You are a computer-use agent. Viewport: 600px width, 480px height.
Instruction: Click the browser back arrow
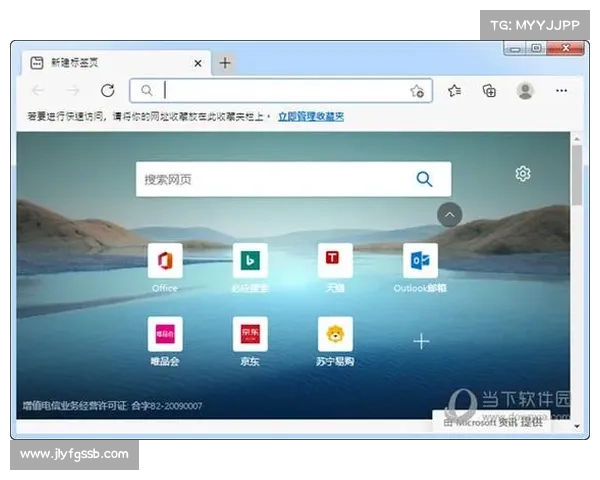(38, 91)
